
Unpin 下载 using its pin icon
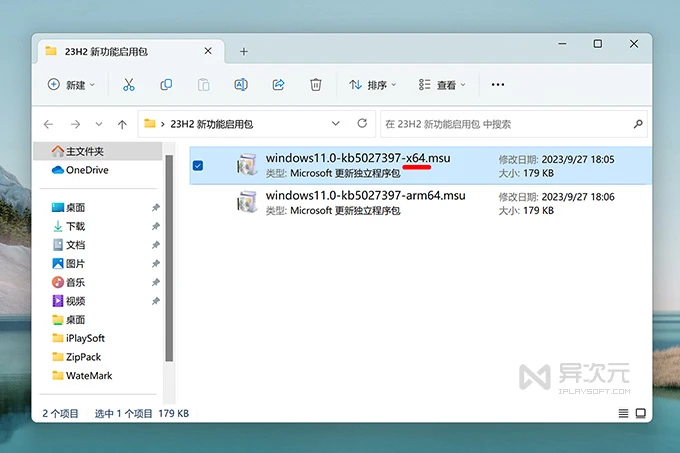156,226
